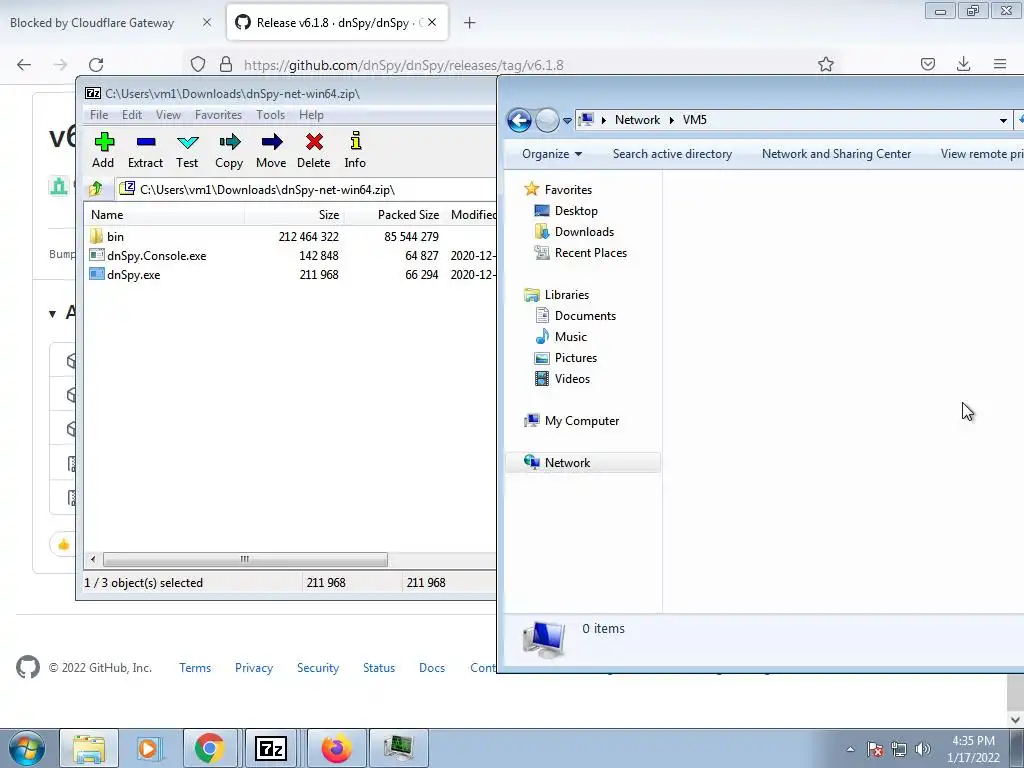The width and height of the screenshot is (1024, 768).
Task: Select Favorites in Explorer navigation pane
Action: (568, 189)
